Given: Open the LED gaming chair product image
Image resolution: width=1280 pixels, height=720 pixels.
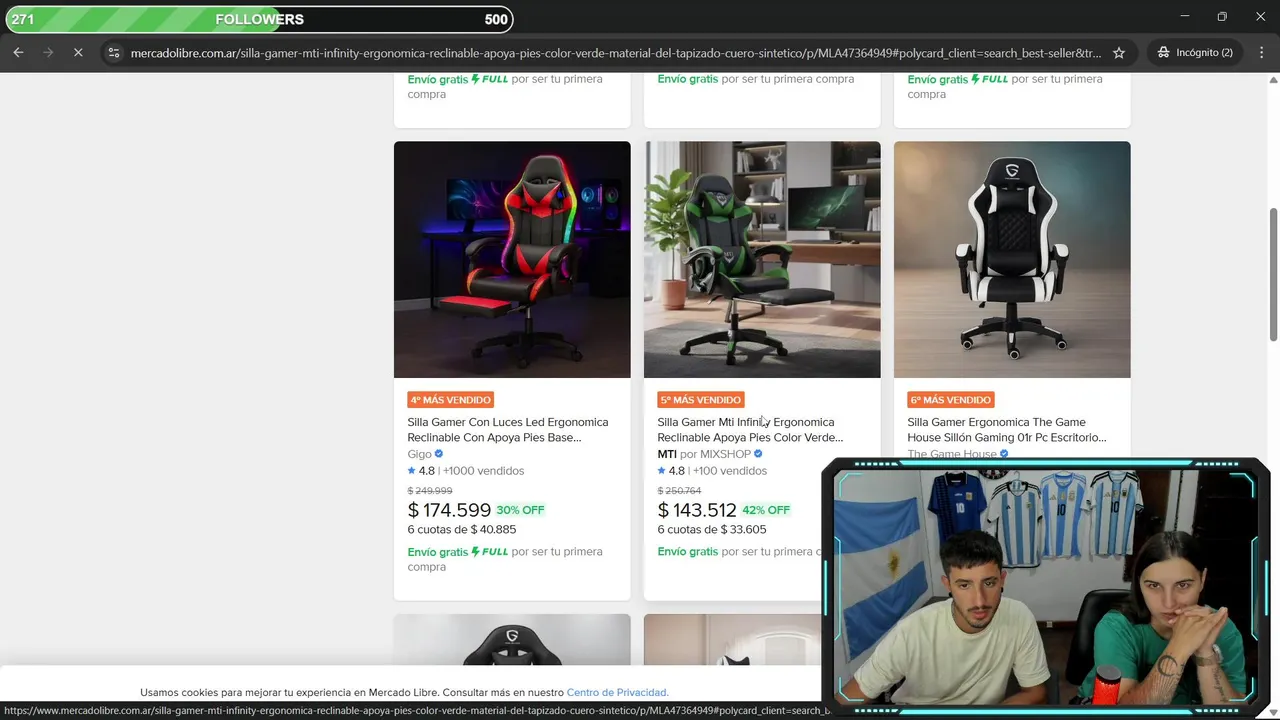Looking at the screenshot, I should [512, 259].
